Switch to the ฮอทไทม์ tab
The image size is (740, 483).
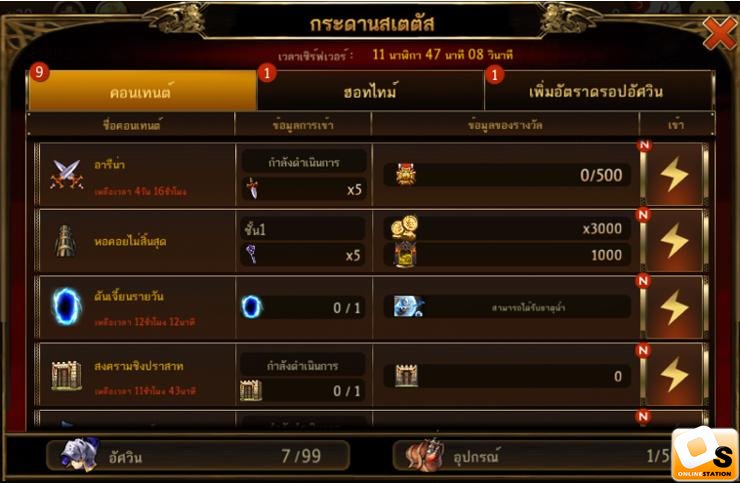370,91
